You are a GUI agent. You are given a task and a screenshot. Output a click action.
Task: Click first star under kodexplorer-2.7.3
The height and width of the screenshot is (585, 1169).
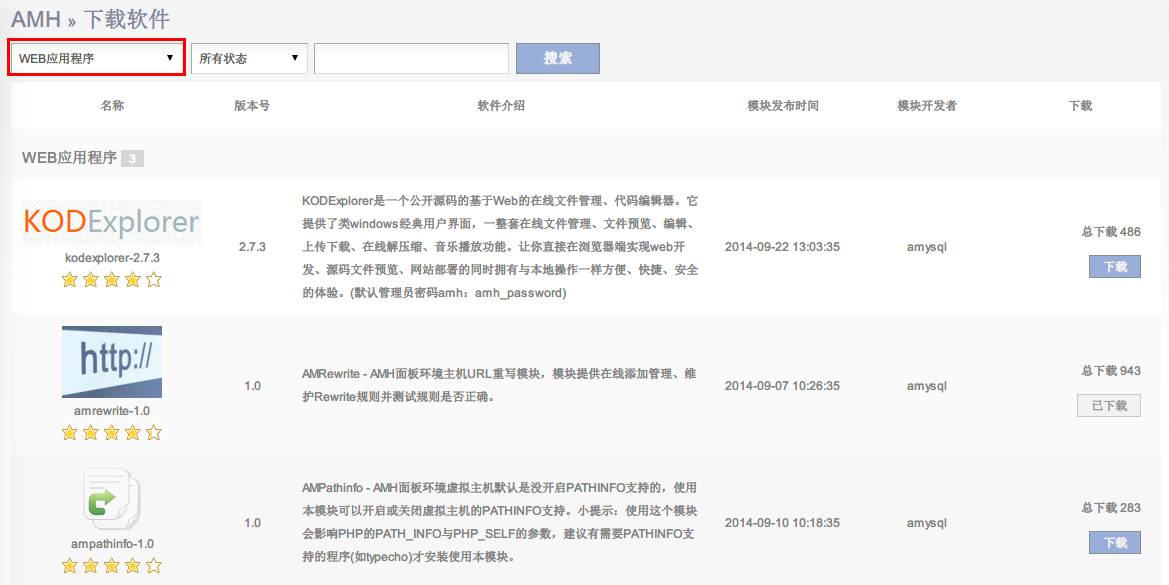tap(70, 280)
